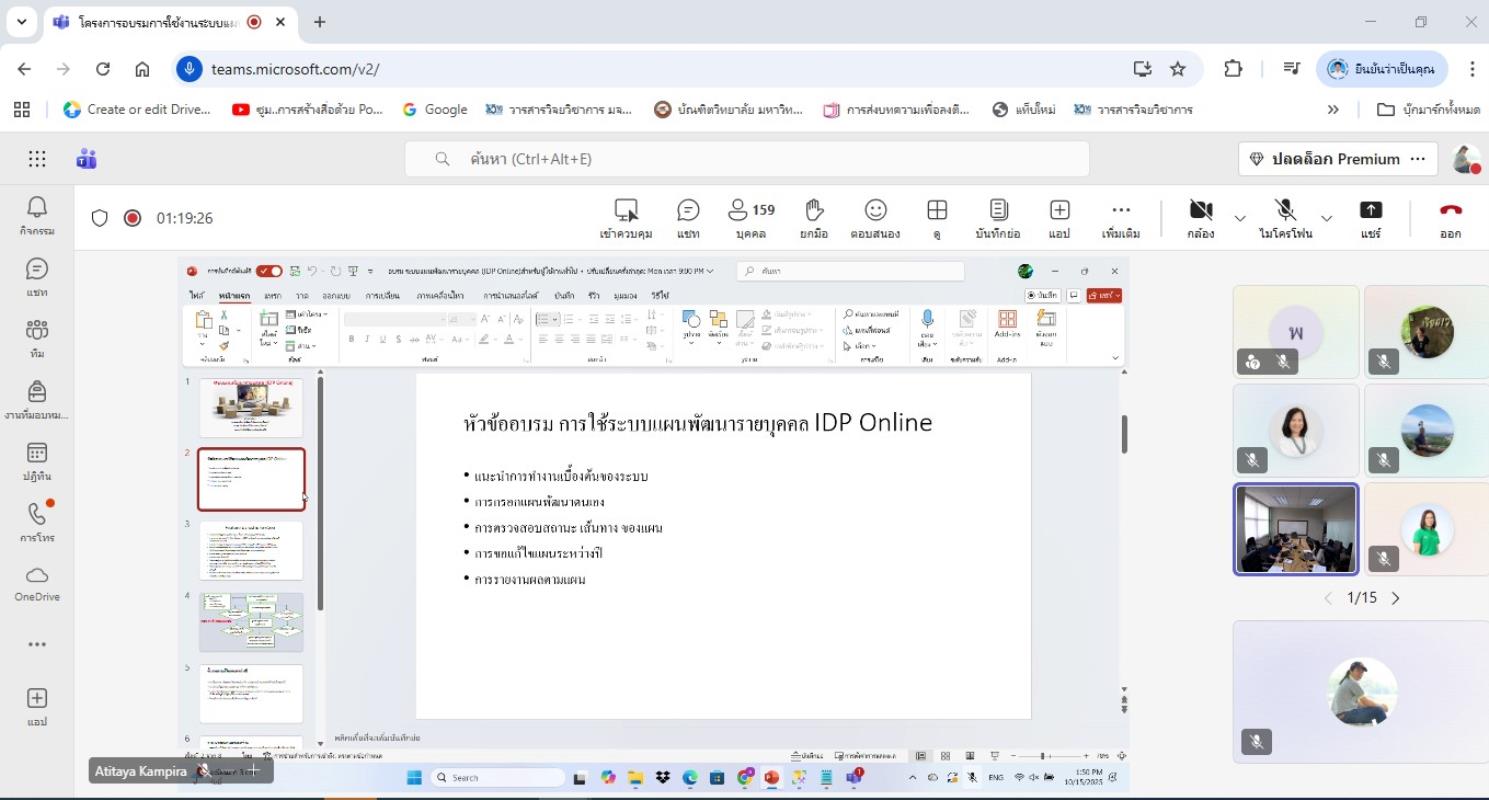Toggle the AutoSave switch in PowerPoint
Screen dimensions: 1489x800
(x=269, y=271)
